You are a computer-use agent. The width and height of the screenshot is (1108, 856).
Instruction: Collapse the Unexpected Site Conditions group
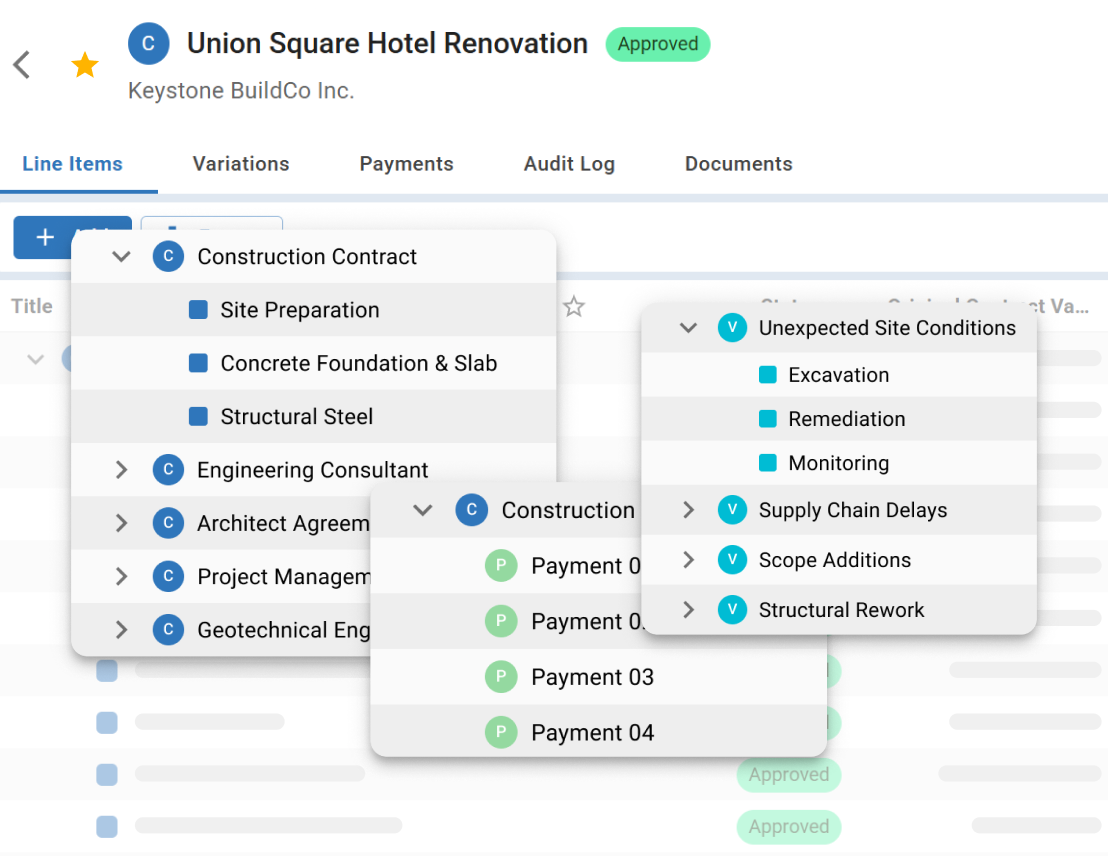(x=687, y=327)
